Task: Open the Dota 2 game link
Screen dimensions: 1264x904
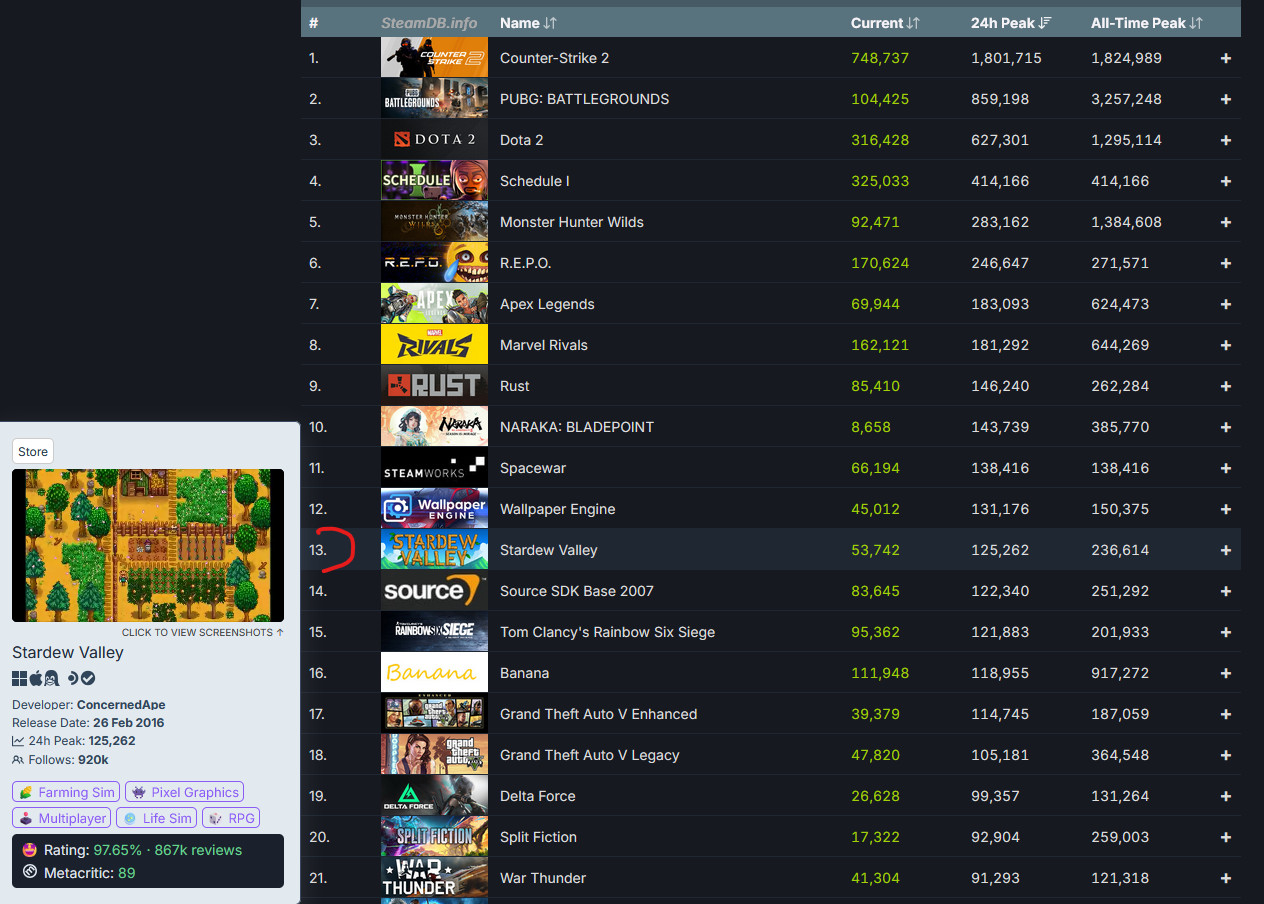Action: (x=521, y=140)
